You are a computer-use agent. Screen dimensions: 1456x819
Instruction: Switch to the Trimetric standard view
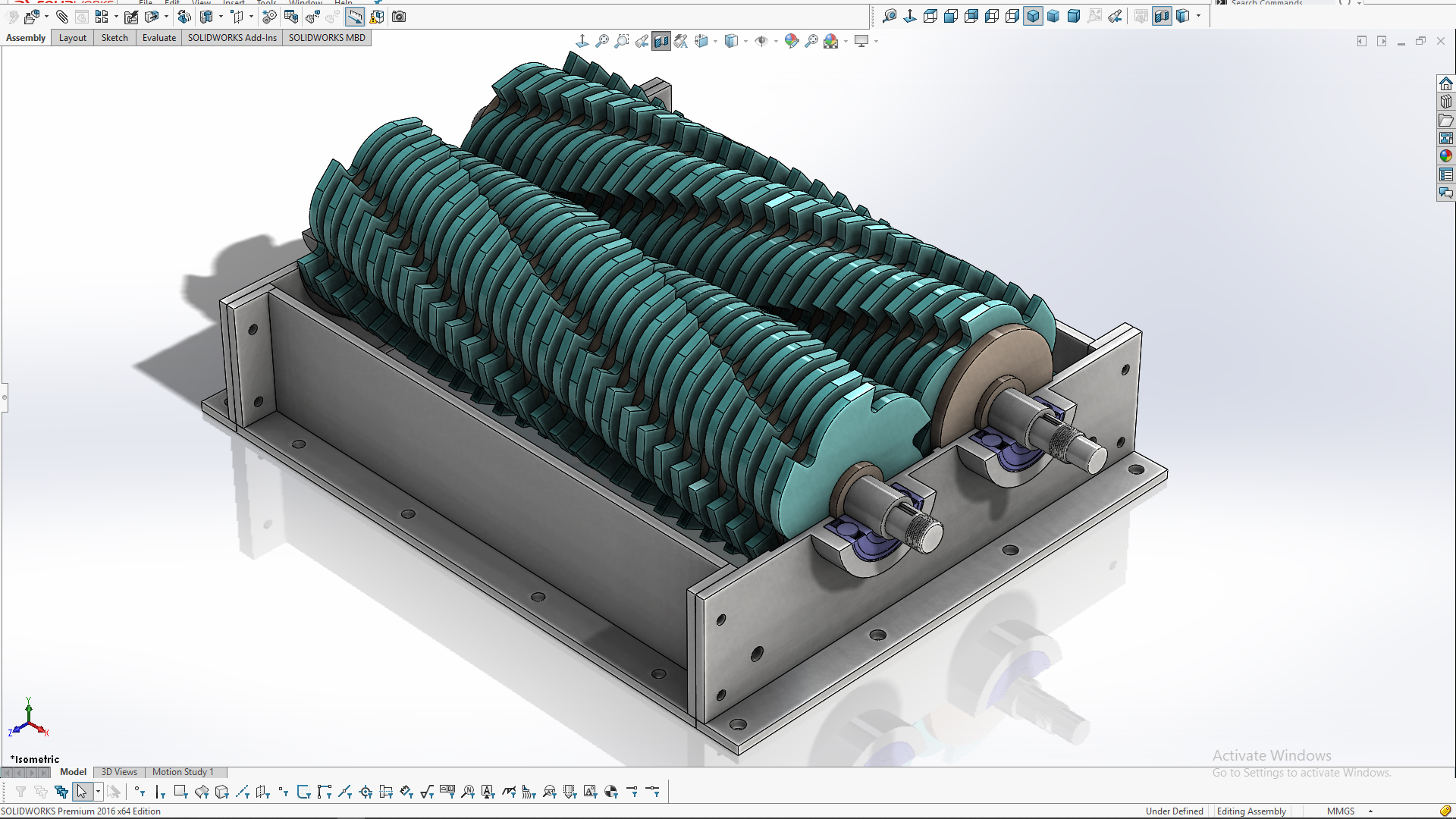coord(1053,16)
